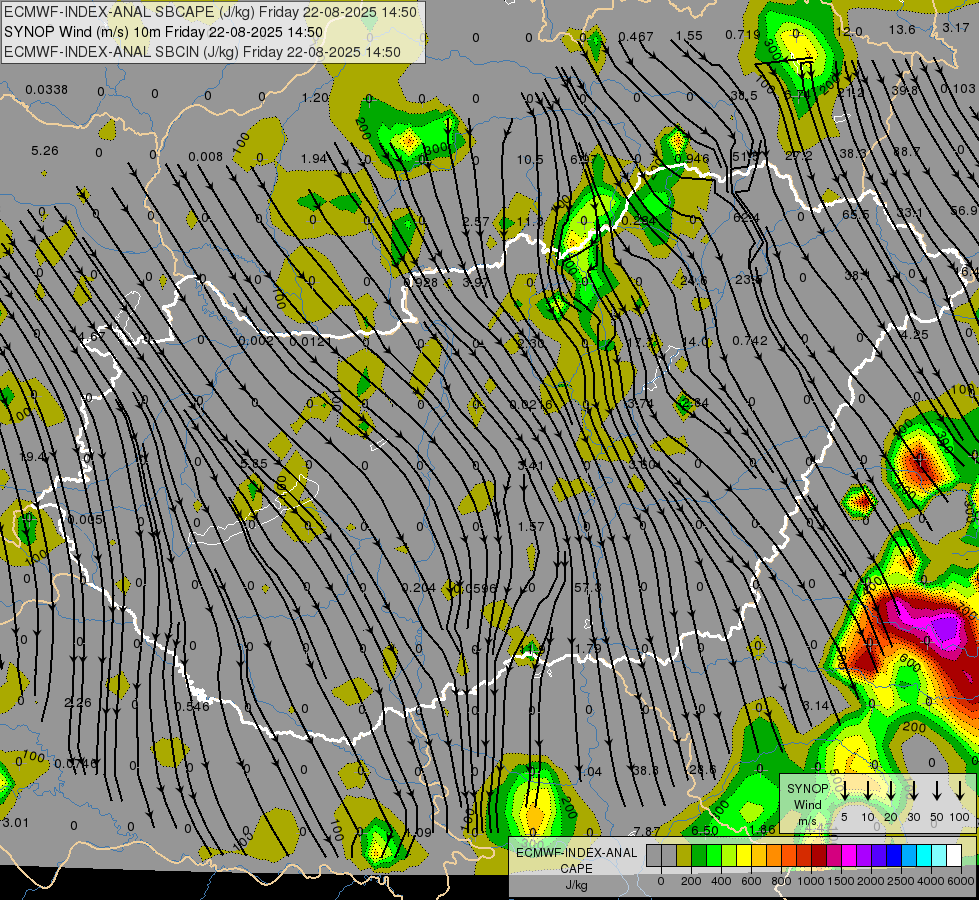Click the 400 tick label on CAPE scale
Image resolution: width=979 pixels, height=900 pixels.
pos(721,881)
